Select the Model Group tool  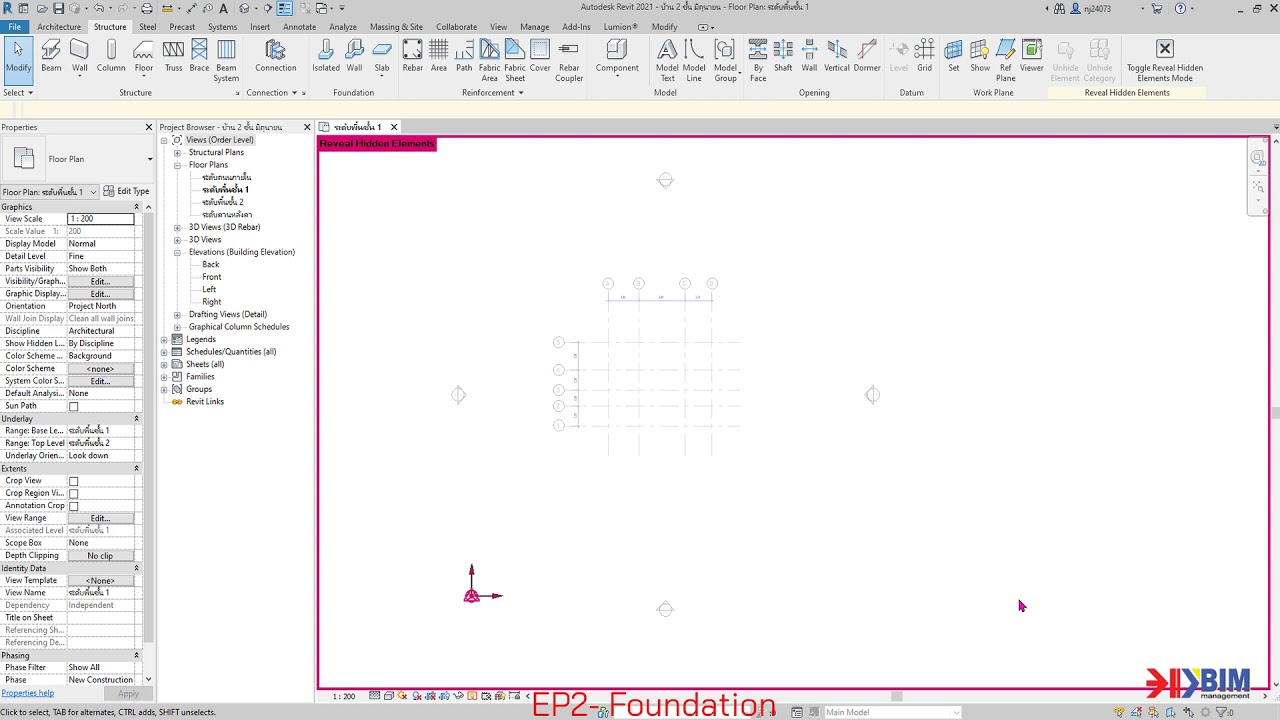(x=725, y=61)
